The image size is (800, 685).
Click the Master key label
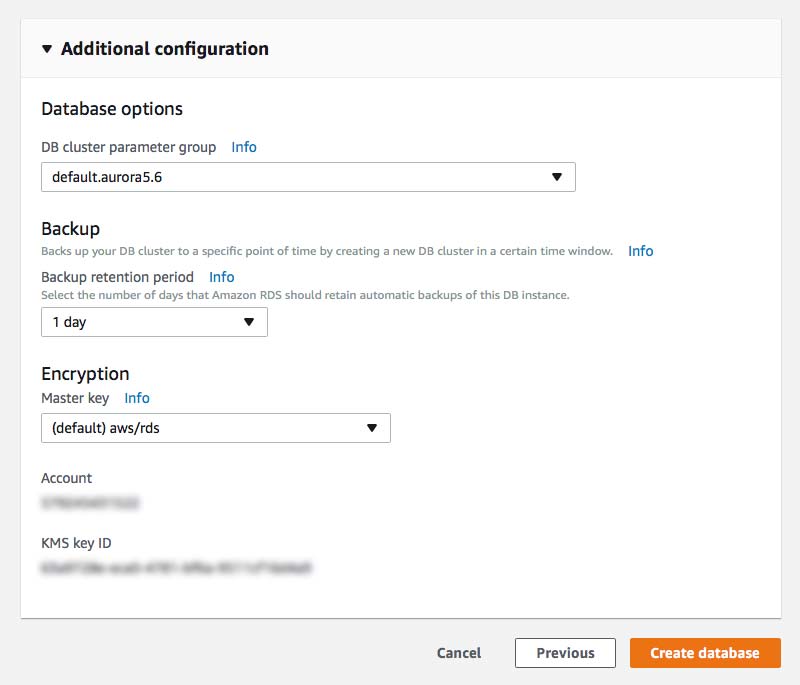tap(75, 398)
